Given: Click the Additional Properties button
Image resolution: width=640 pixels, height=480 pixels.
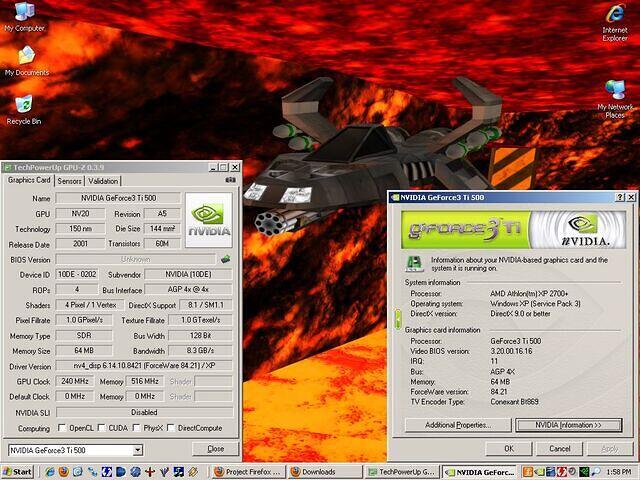Looking at the screenshot, I should coord(457,425).
